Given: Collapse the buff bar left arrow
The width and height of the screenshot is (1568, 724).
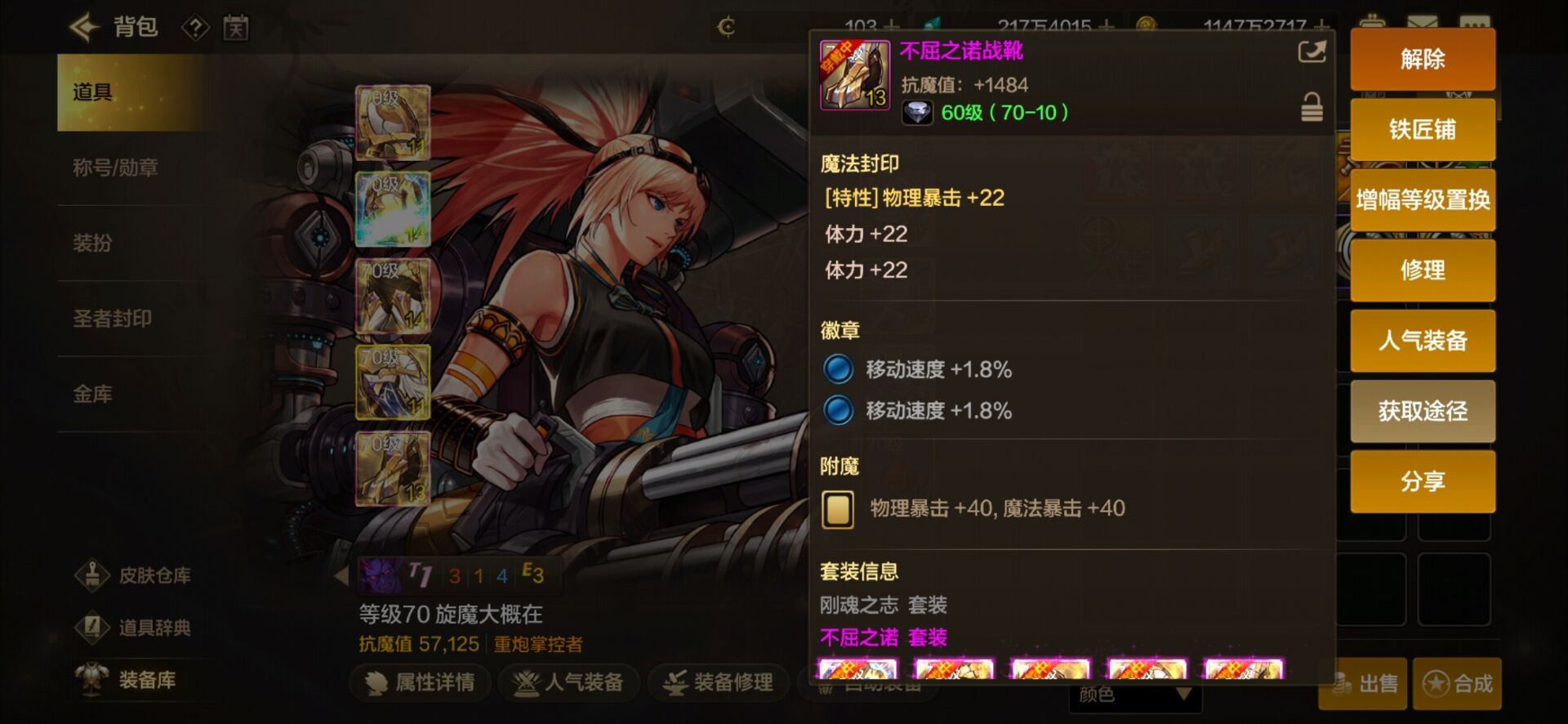Looking at the screenshot, I should [x=341, y=575].
